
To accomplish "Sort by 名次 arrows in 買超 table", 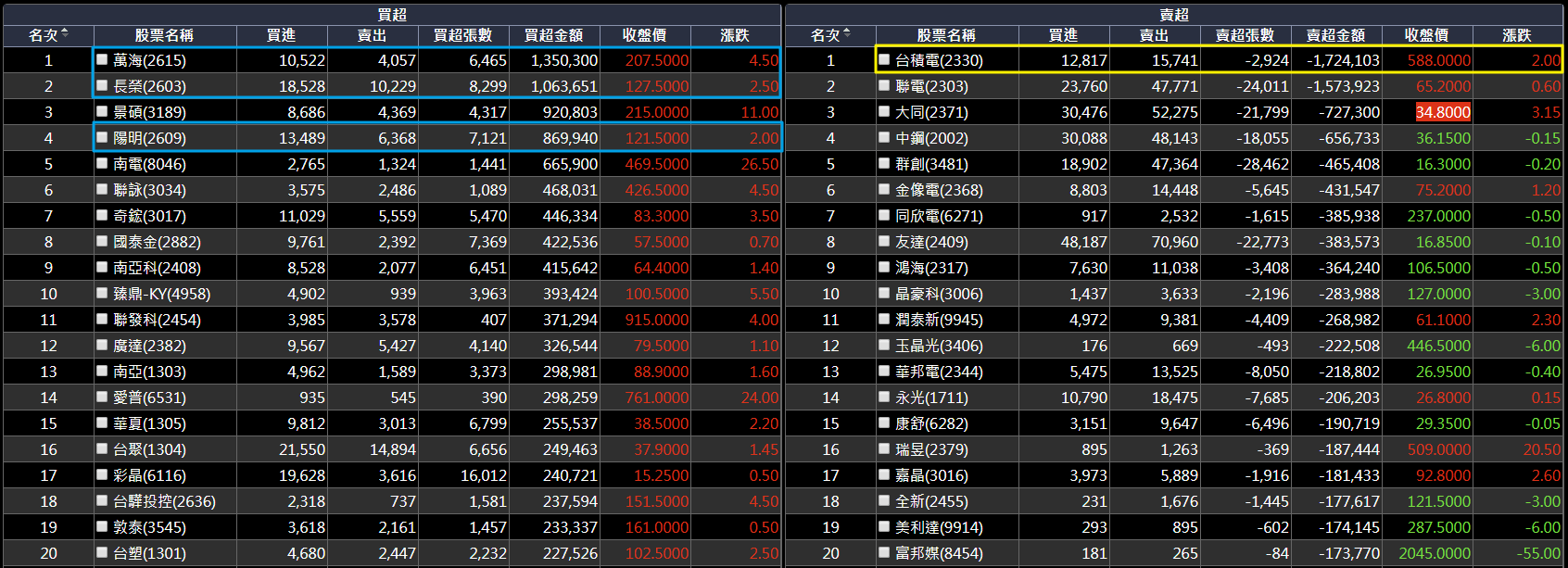I will 65,34.
